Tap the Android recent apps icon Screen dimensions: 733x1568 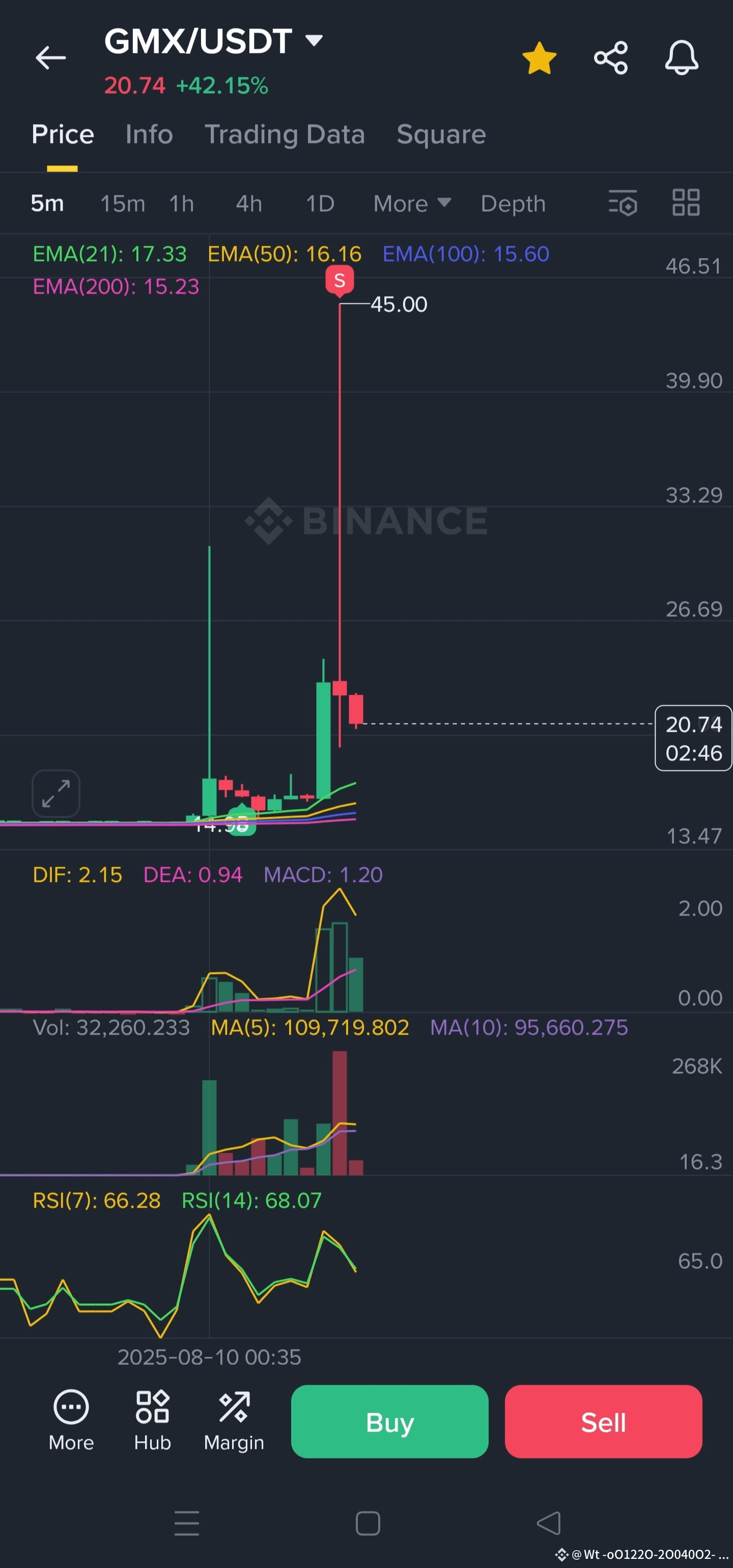coord(186,1524)
